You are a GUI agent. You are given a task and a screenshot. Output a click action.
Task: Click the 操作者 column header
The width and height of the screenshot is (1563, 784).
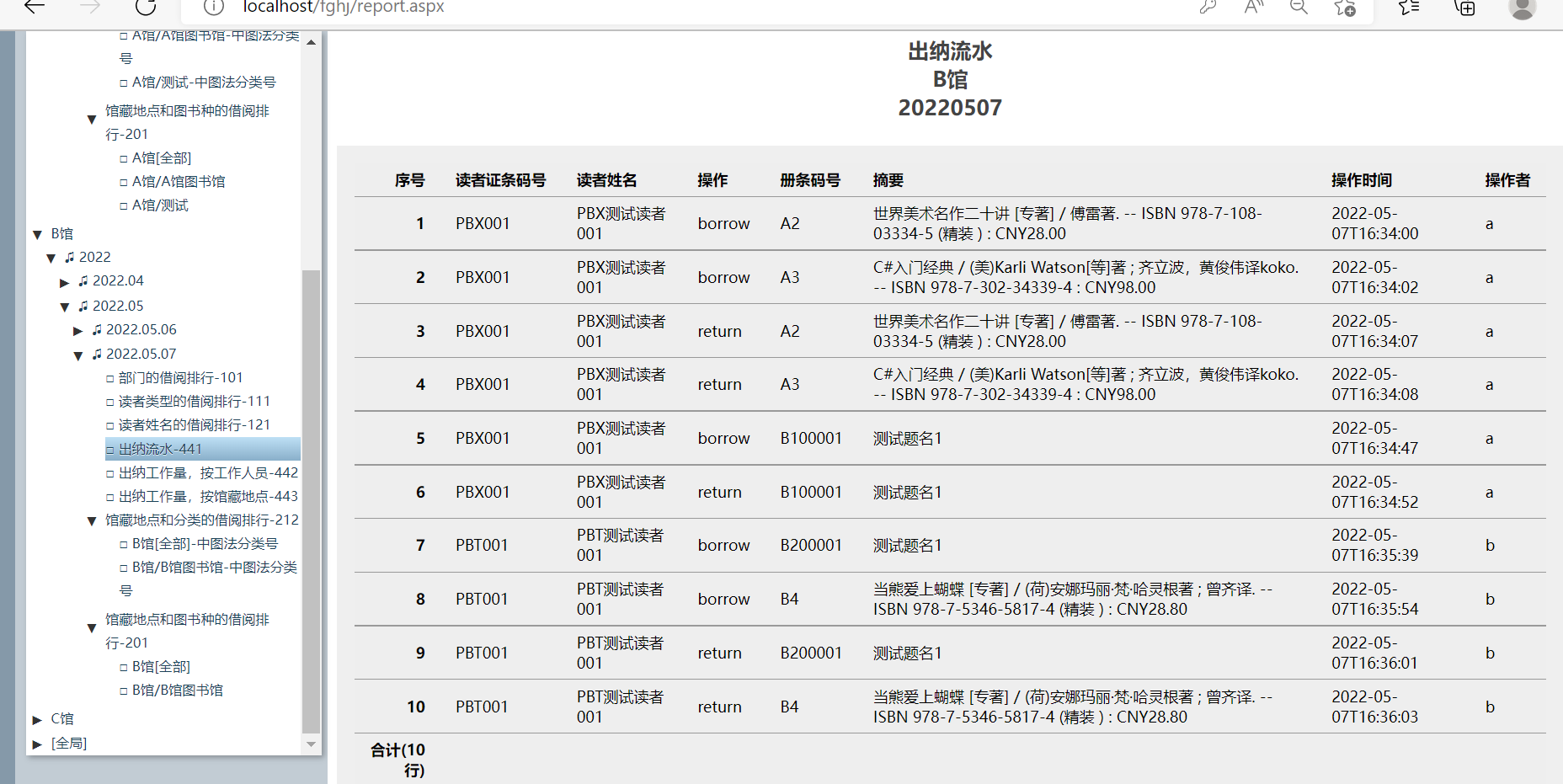point(1507,180)
